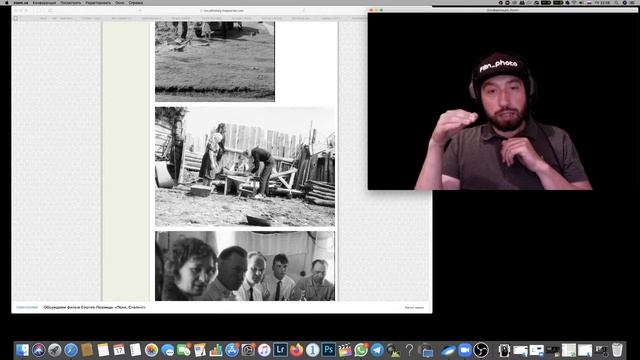This screenshot has width=640, height=360.
Task: Open the Trash in the dock
Action: [x=617, y=350]
